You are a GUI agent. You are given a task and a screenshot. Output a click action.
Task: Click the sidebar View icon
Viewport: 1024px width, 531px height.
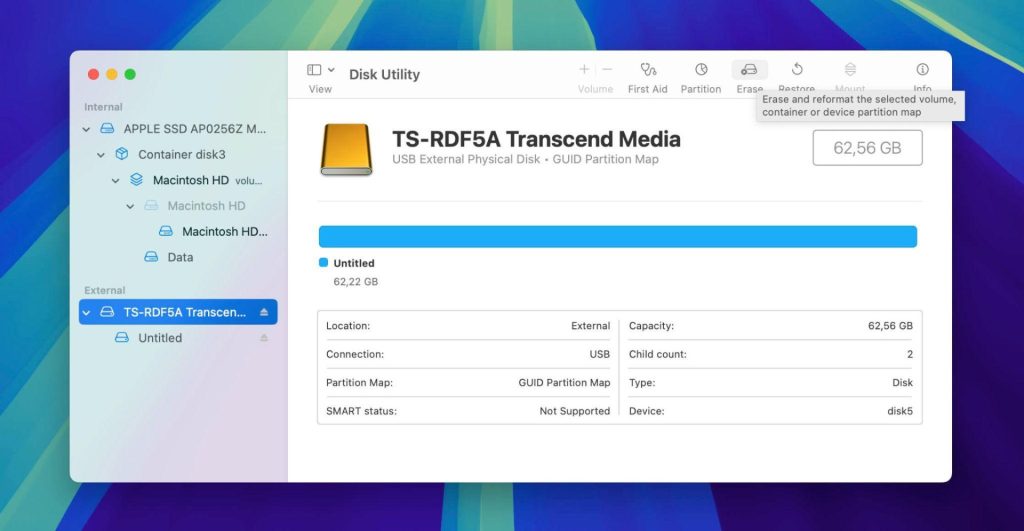(x=314, y=70)
